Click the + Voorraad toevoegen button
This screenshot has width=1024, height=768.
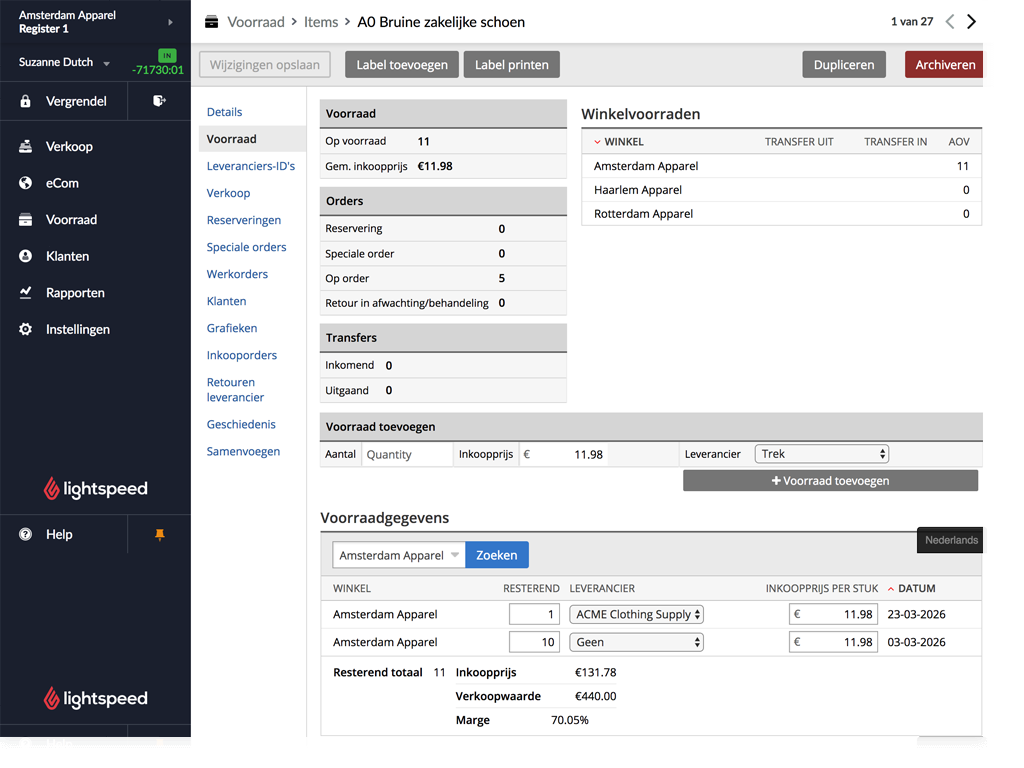830,481
